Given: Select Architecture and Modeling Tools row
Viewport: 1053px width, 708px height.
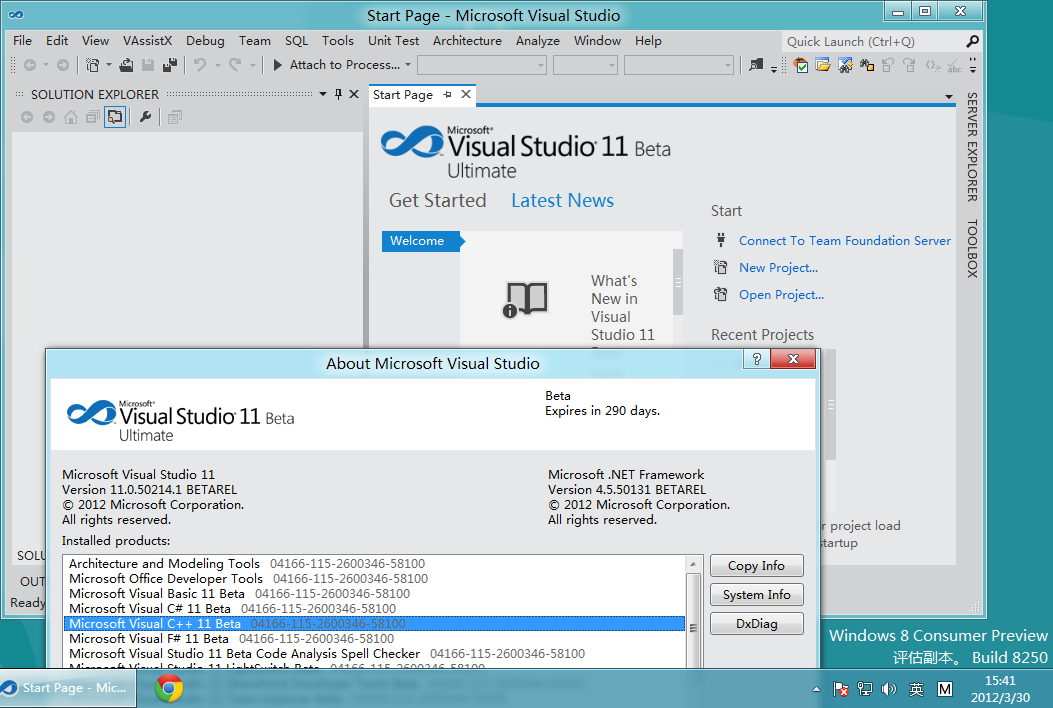Looking at the screenshot, I should (375, 564).
